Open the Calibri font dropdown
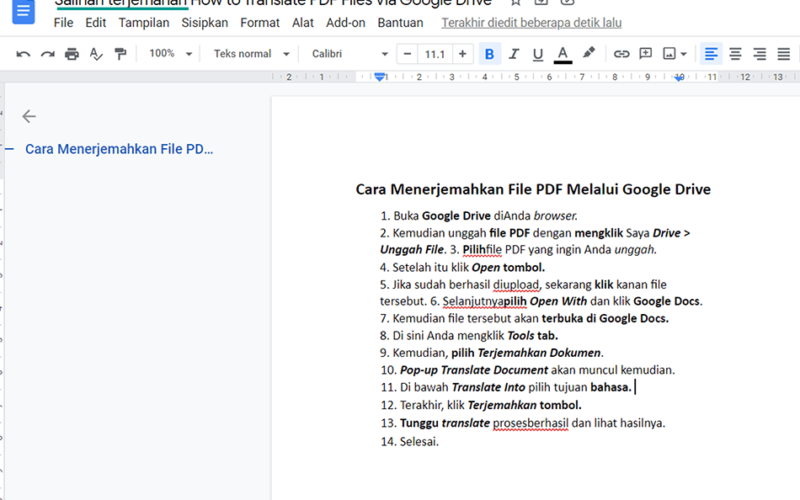This screenshot has height=500, width=800. pos(350,54)
